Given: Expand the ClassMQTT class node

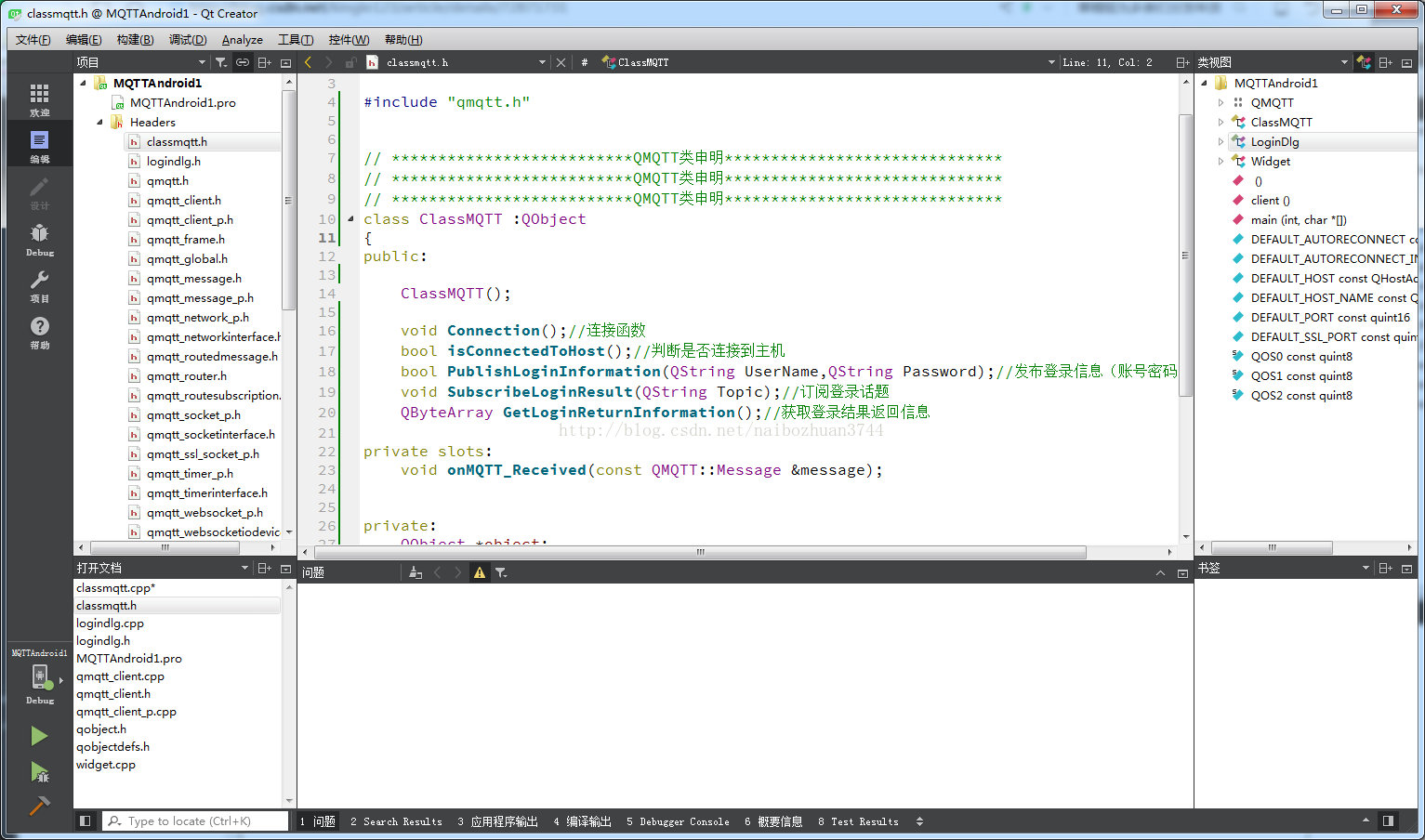Looking at the screenshot, I should (x=1221, y=122).
